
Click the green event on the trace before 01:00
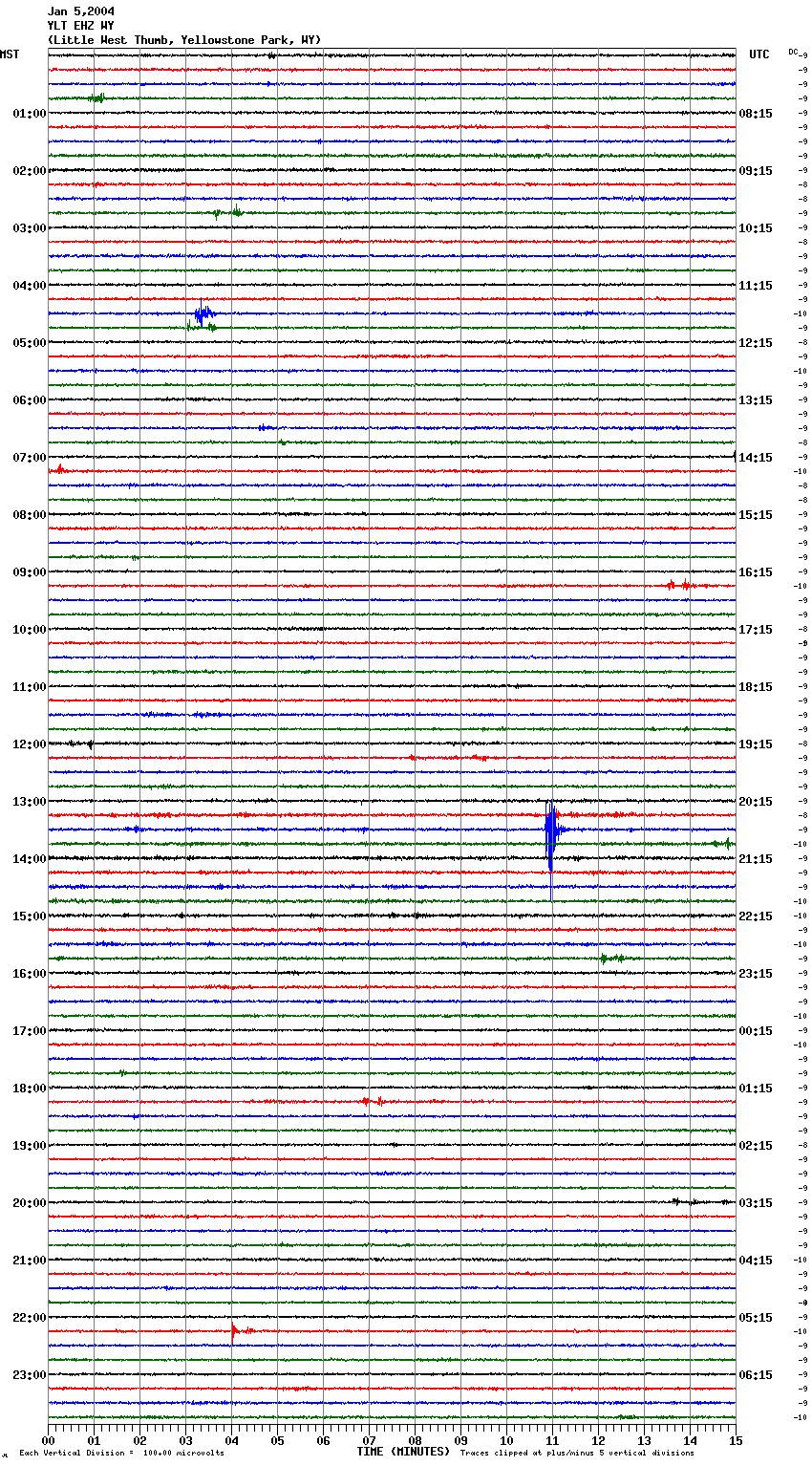[x=96, y=97]
